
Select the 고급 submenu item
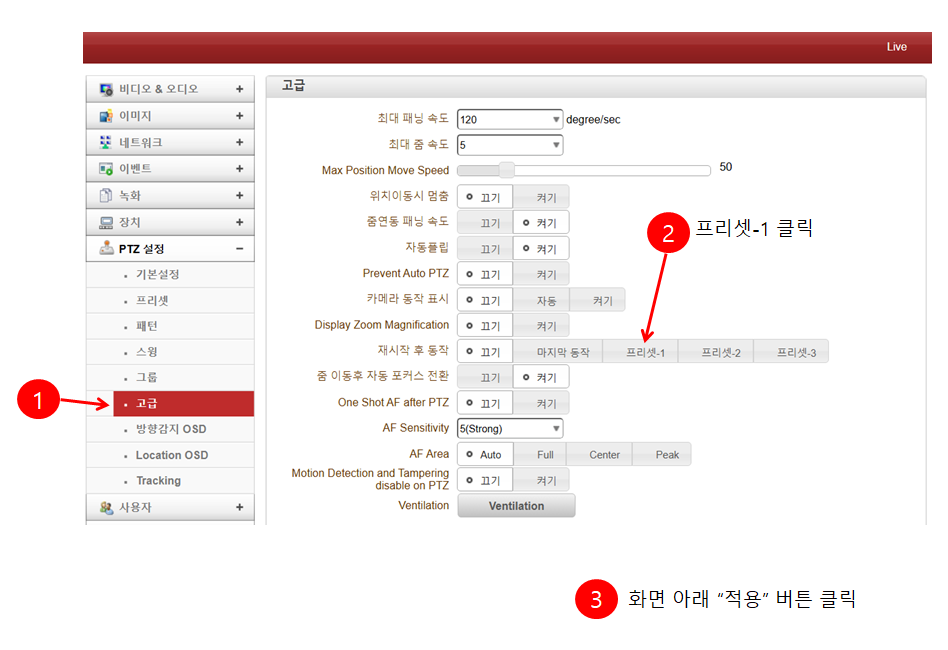click(183, 403)
